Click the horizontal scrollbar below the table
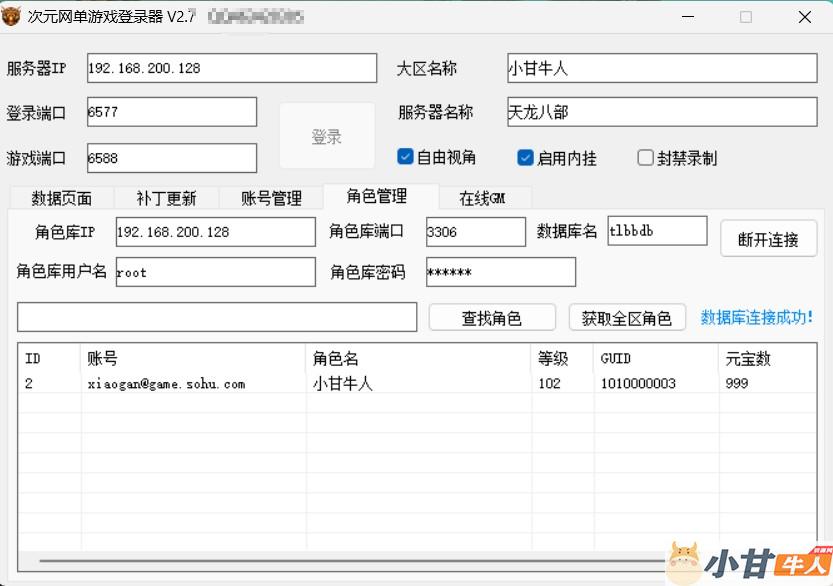833x586 pixels. pos(353,560)
